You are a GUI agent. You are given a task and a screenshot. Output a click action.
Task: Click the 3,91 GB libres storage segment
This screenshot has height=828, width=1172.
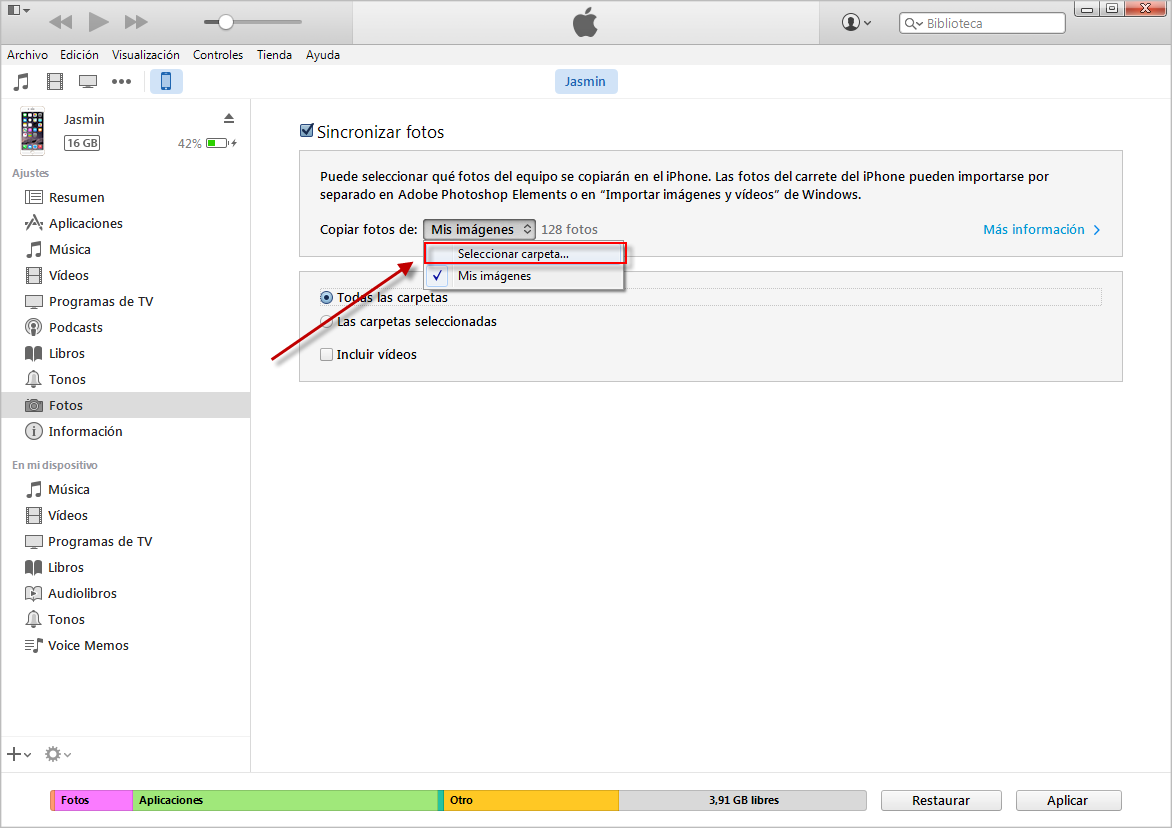743,800
